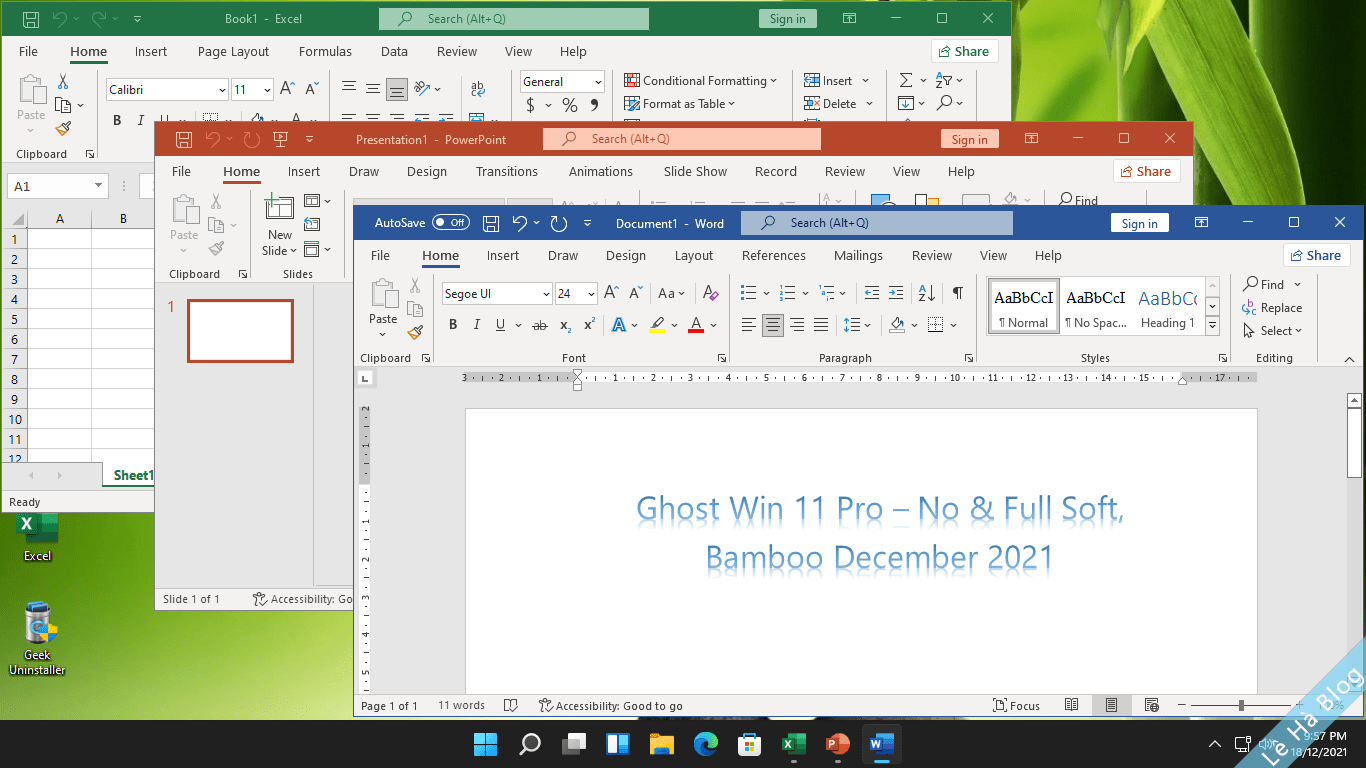Click Replace in Word Editing group
1366x768 pixels.
pos(1272,308)
